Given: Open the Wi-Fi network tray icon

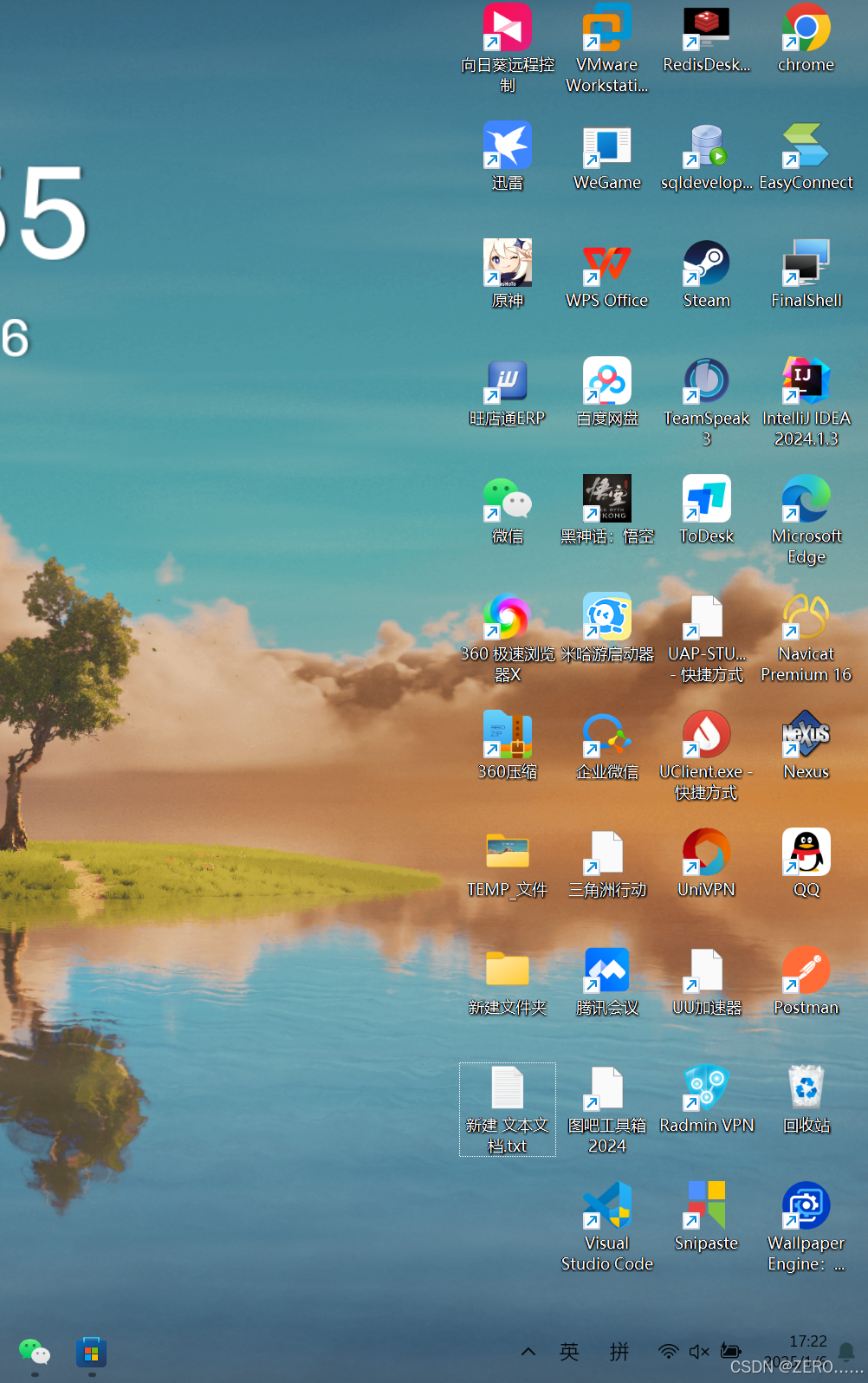Looking at the screenshot, I should pyautogui.click(x=668, y=1352).
